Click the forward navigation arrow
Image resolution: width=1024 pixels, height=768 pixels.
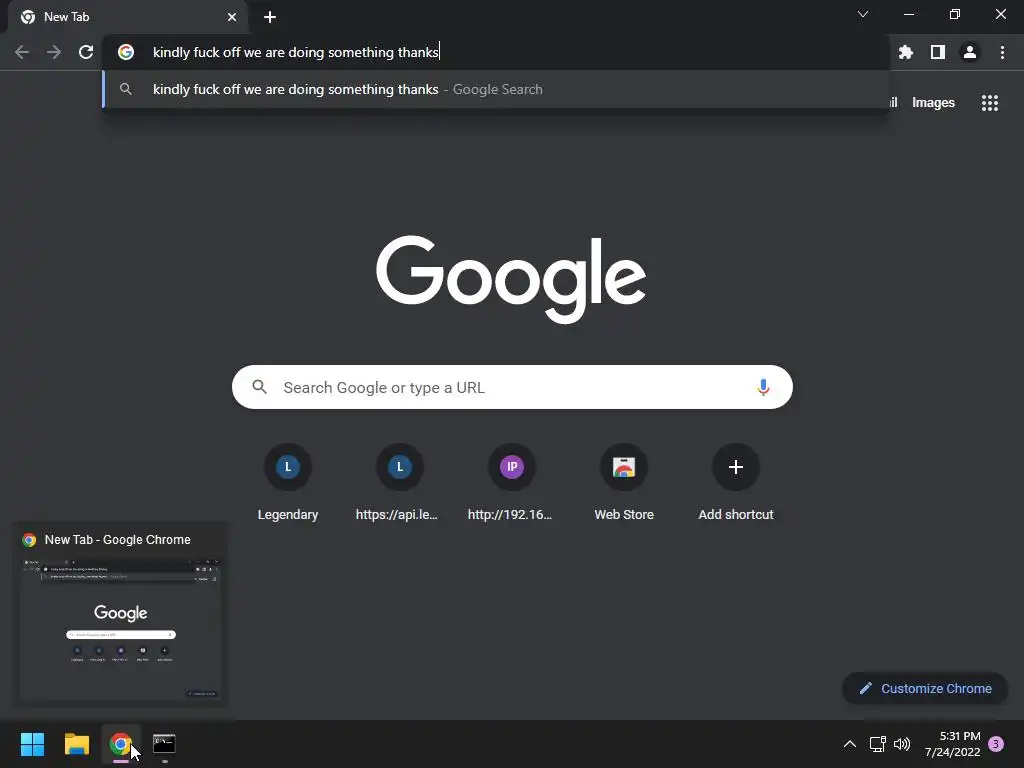54,52
